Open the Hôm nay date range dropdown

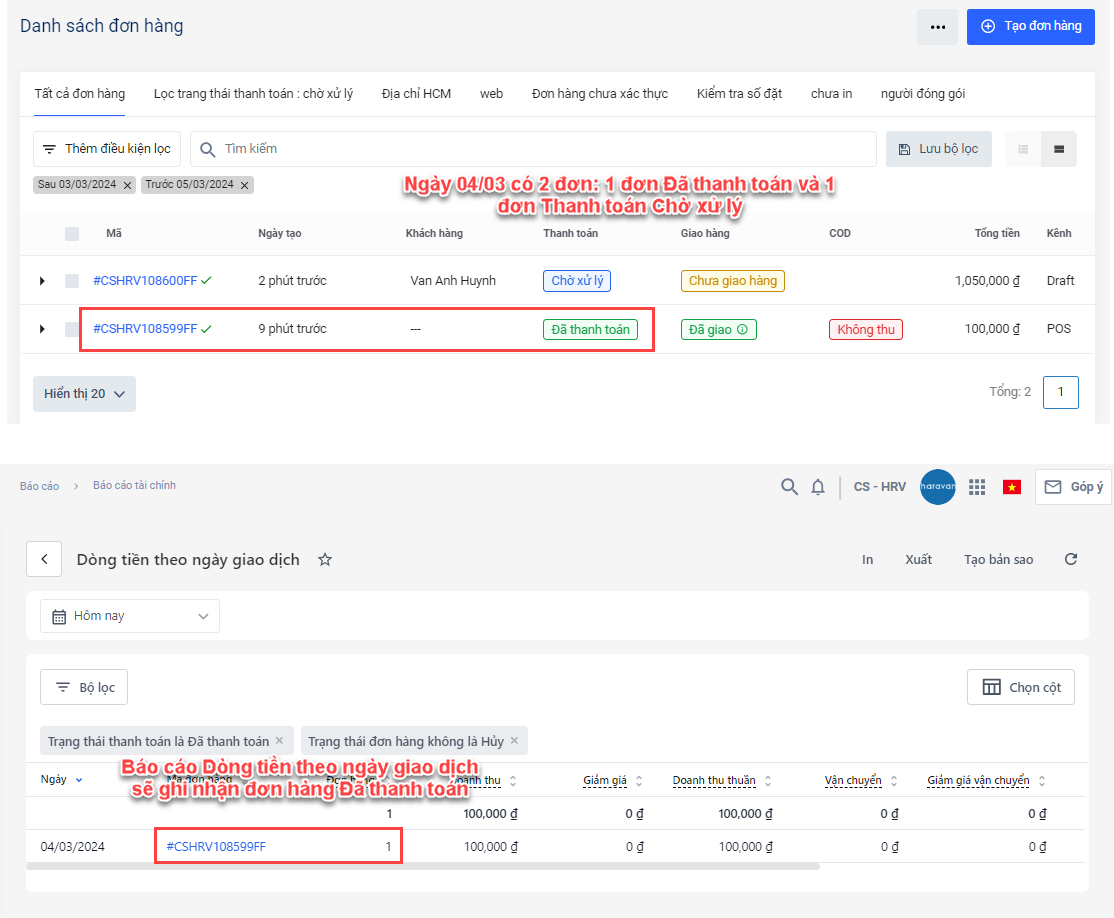130,616
